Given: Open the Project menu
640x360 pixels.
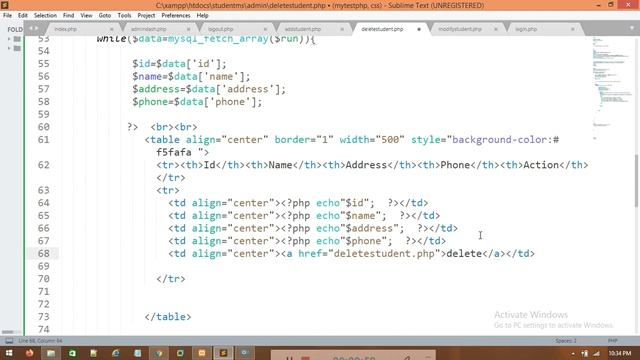Looking at the screenshot, I should tap(146, 16).
